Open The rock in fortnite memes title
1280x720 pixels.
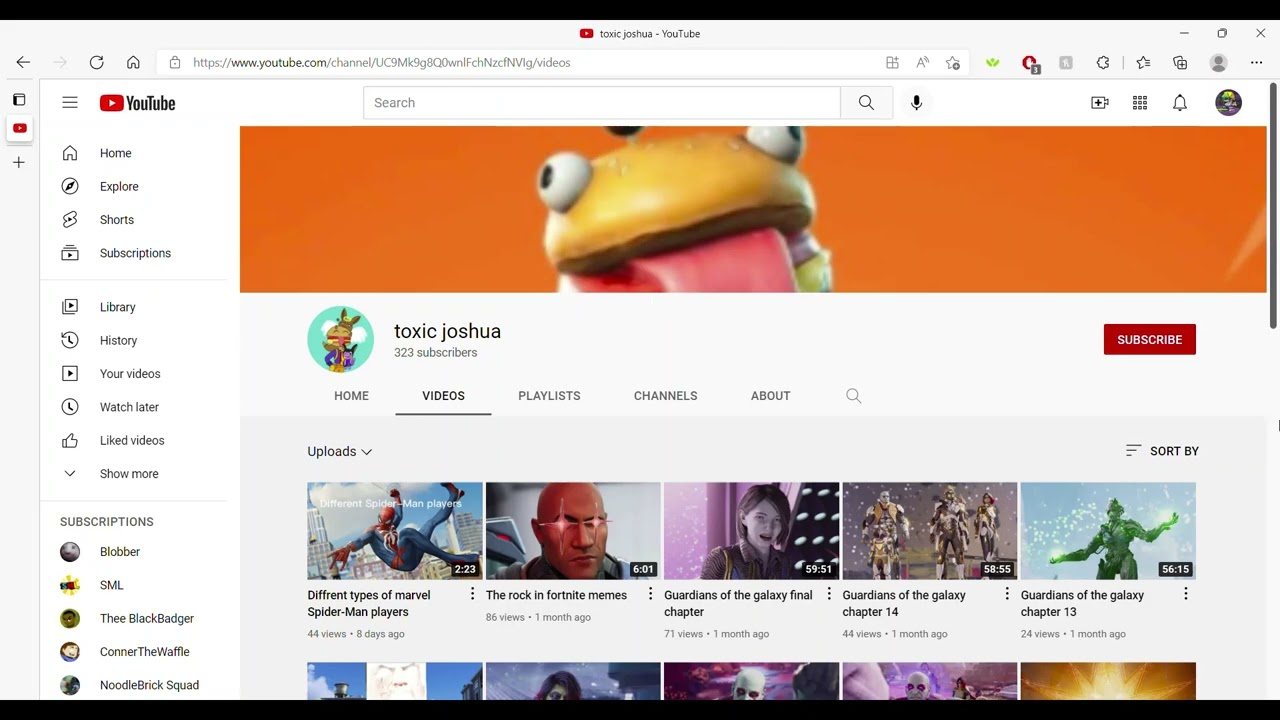coord(556,595)
